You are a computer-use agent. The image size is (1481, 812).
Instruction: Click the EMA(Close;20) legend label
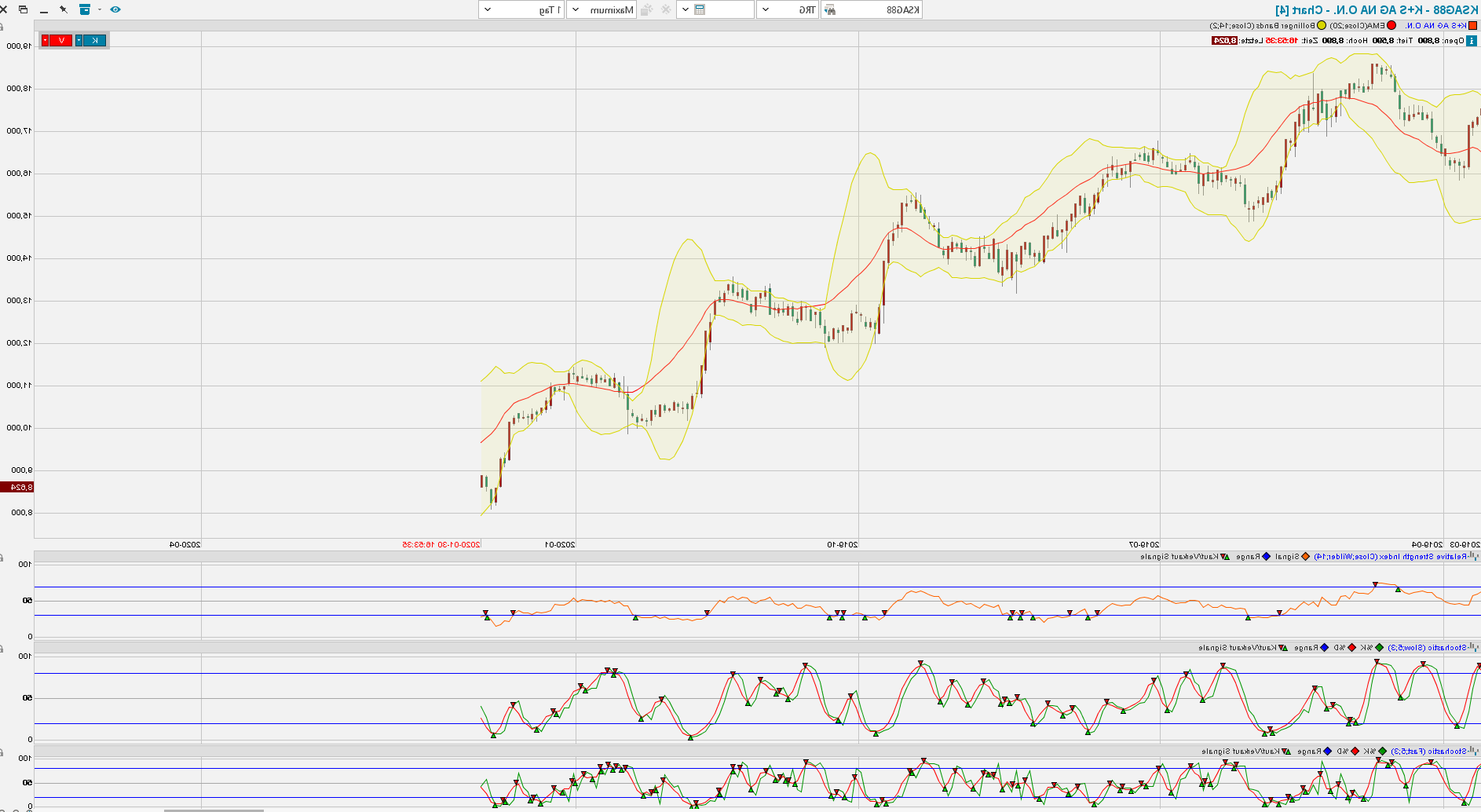click(1358, 26)
